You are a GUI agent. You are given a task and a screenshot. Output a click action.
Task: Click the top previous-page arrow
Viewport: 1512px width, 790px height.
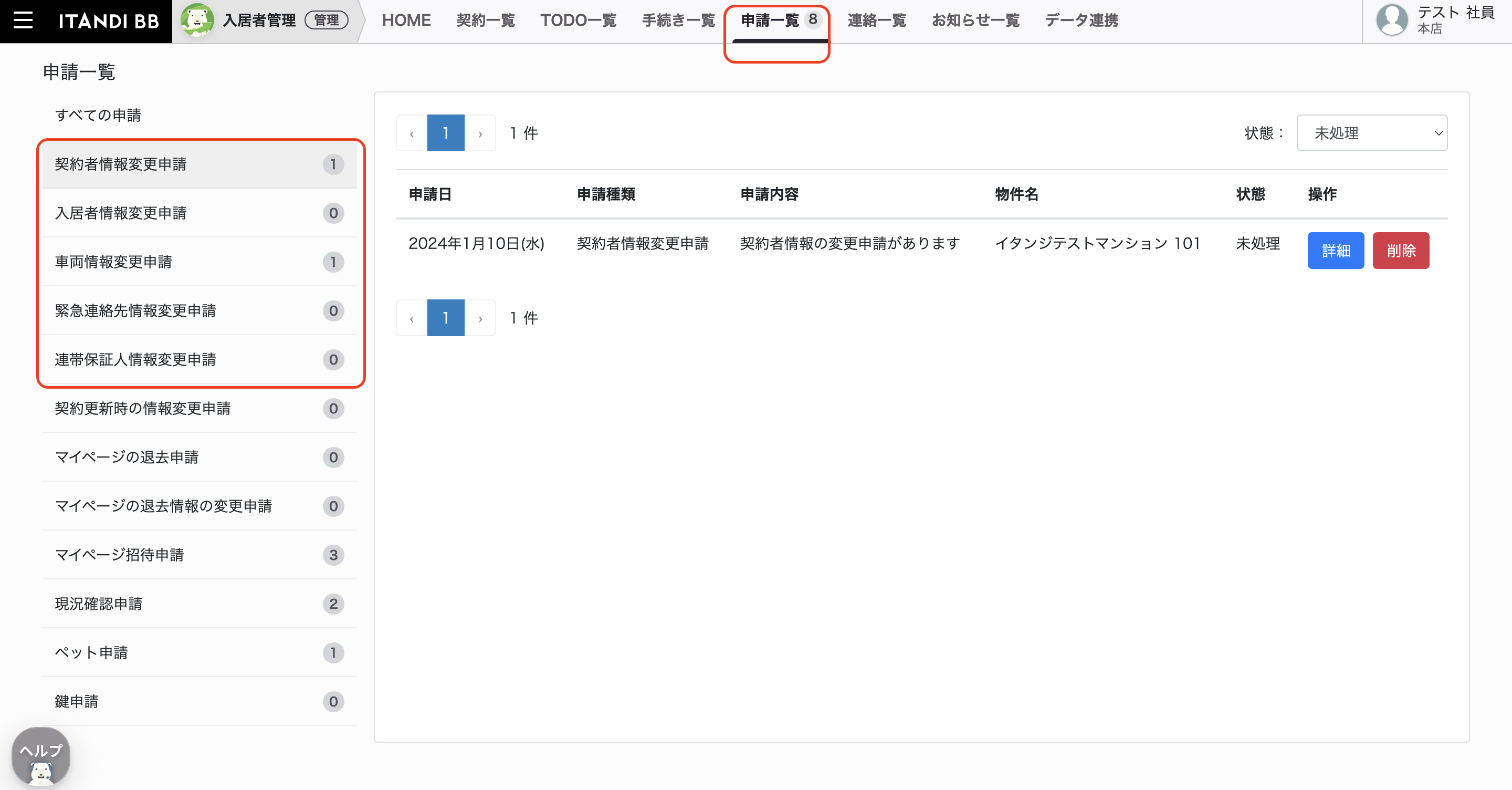pos(412,133)
